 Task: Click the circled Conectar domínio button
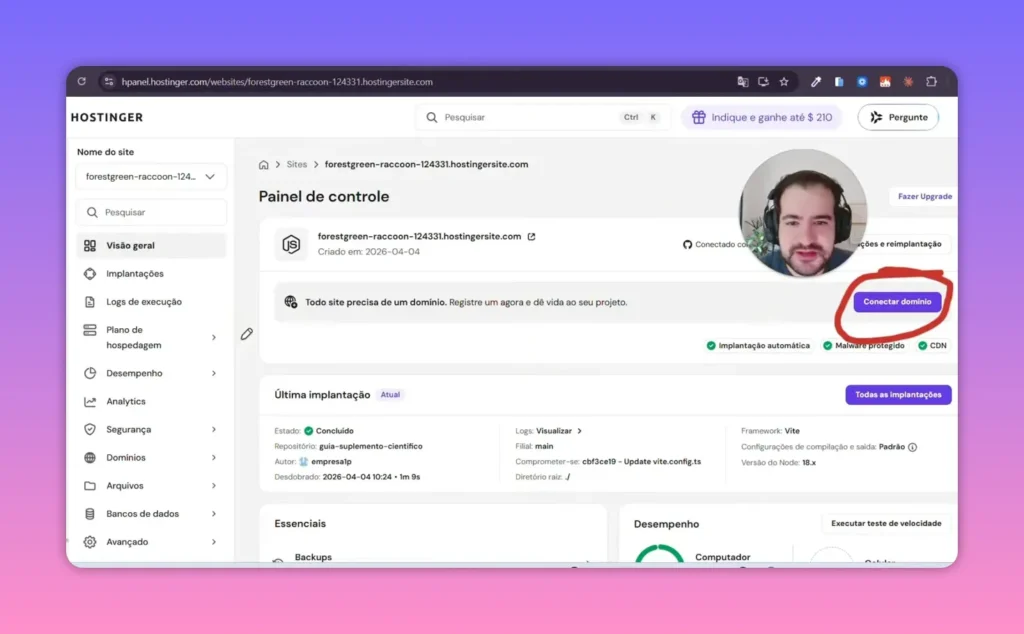point(897,301)
